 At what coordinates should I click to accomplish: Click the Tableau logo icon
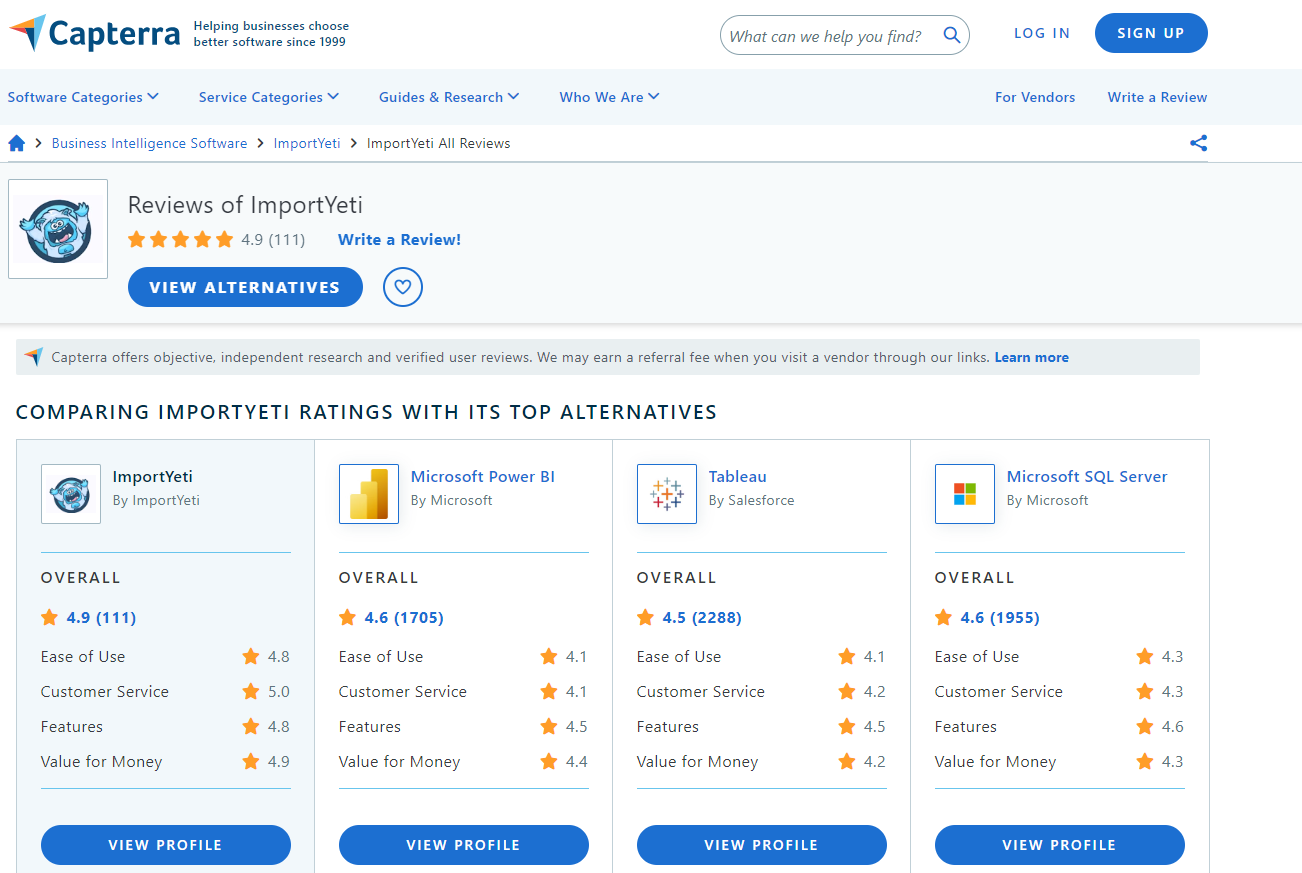pos(667,494)
